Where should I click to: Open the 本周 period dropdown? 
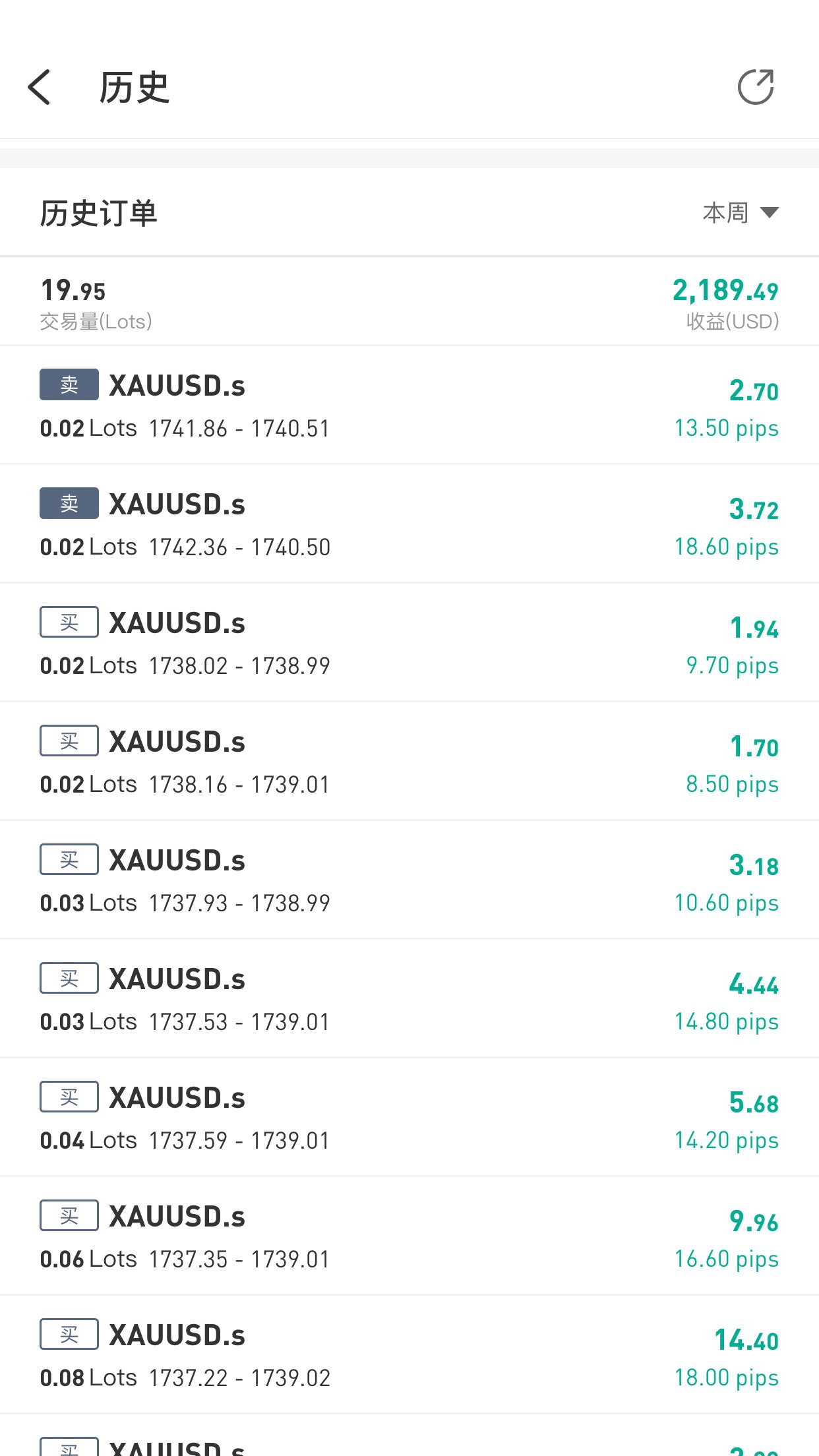(x=741, y=213)
